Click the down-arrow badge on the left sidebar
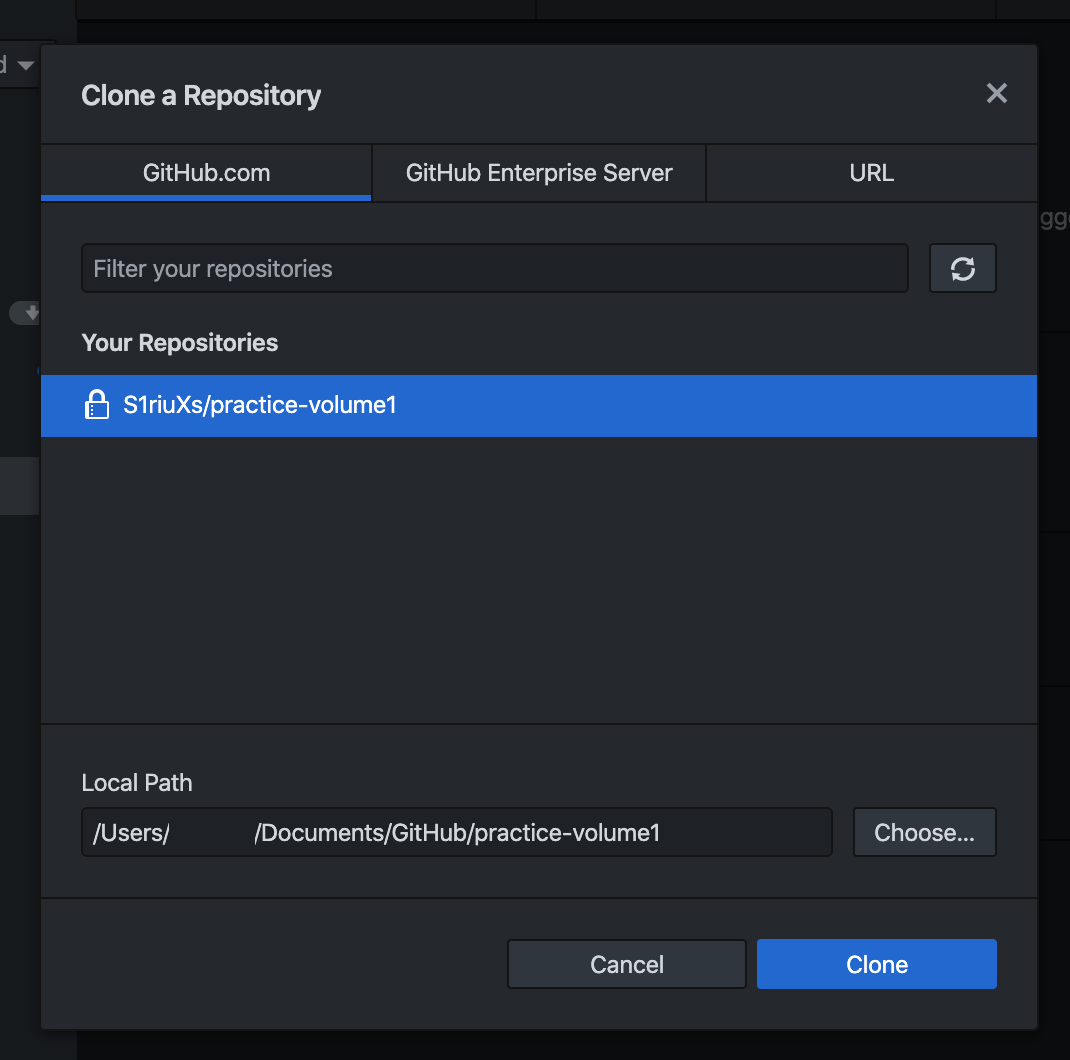1070x1060 pixels. 24,313
